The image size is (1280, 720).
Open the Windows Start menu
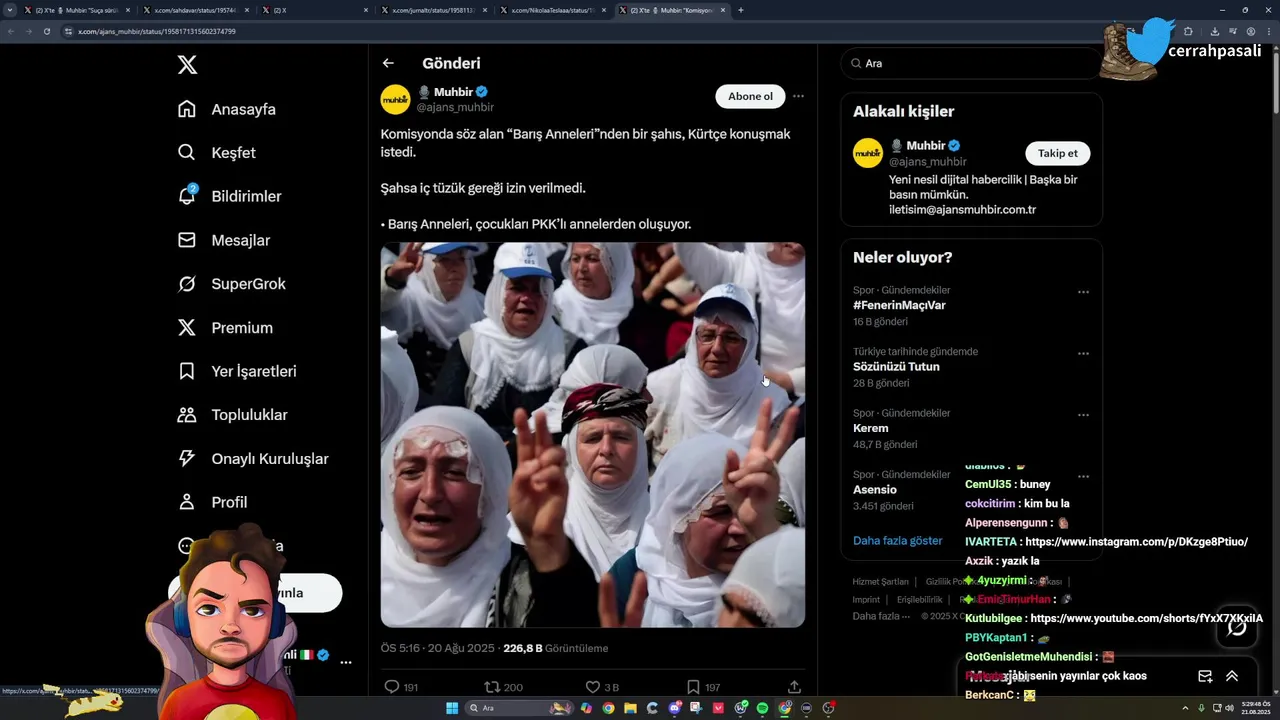click(x=452, y=708)
